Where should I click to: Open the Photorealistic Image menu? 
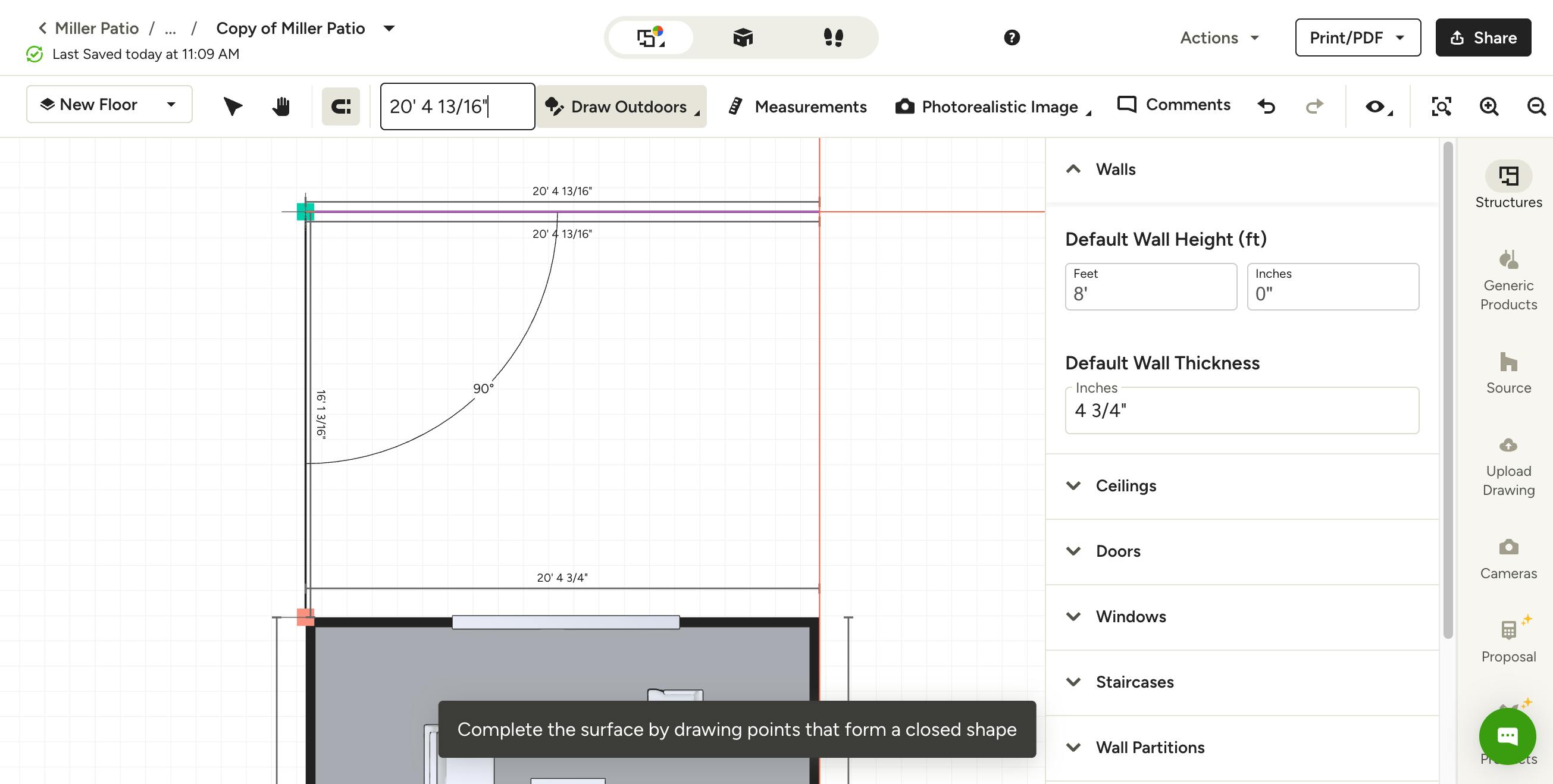coord(994,106)
